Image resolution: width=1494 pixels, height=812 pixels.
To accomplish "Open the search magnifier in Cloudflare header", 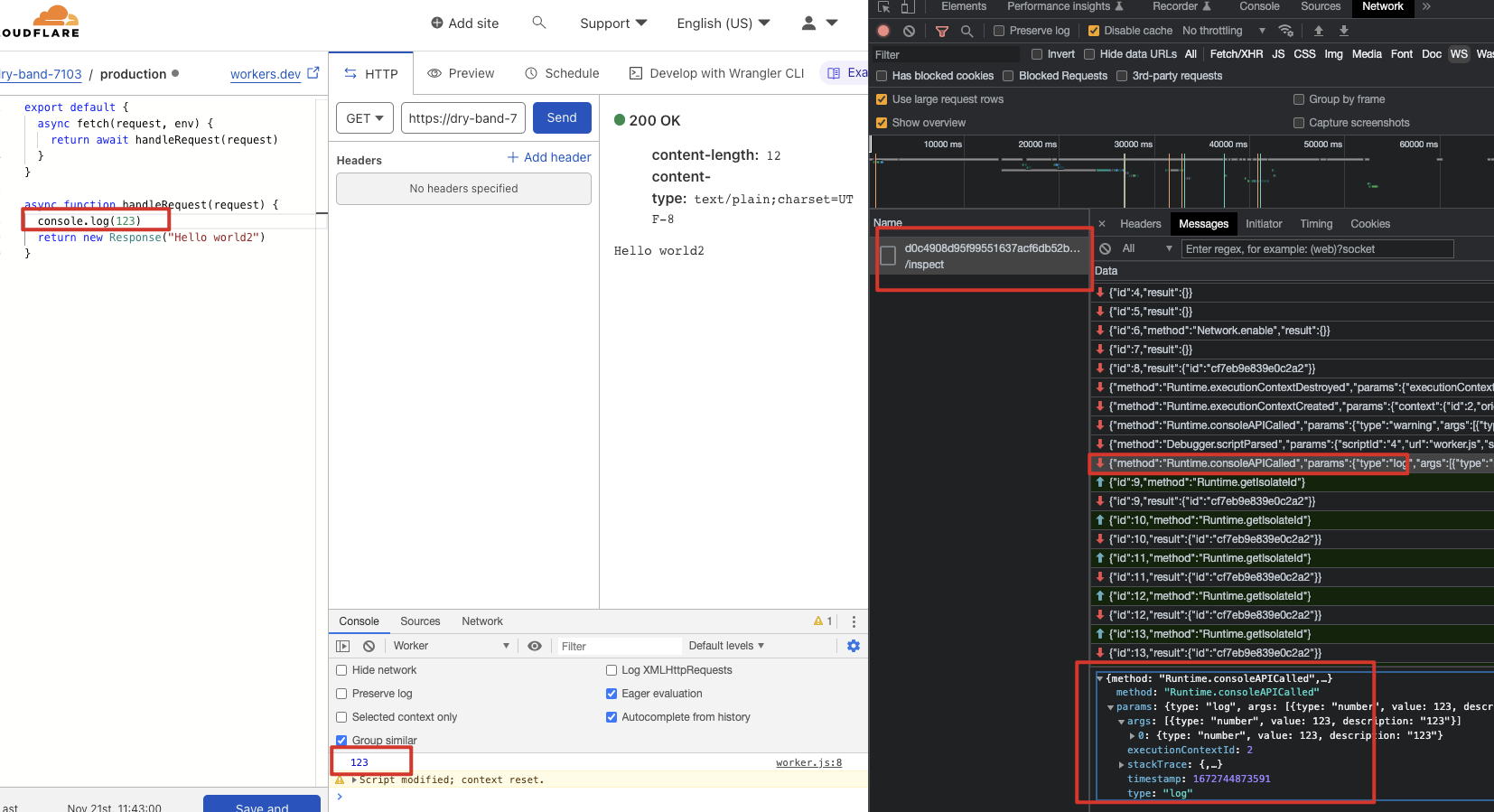I will point(539,23).
